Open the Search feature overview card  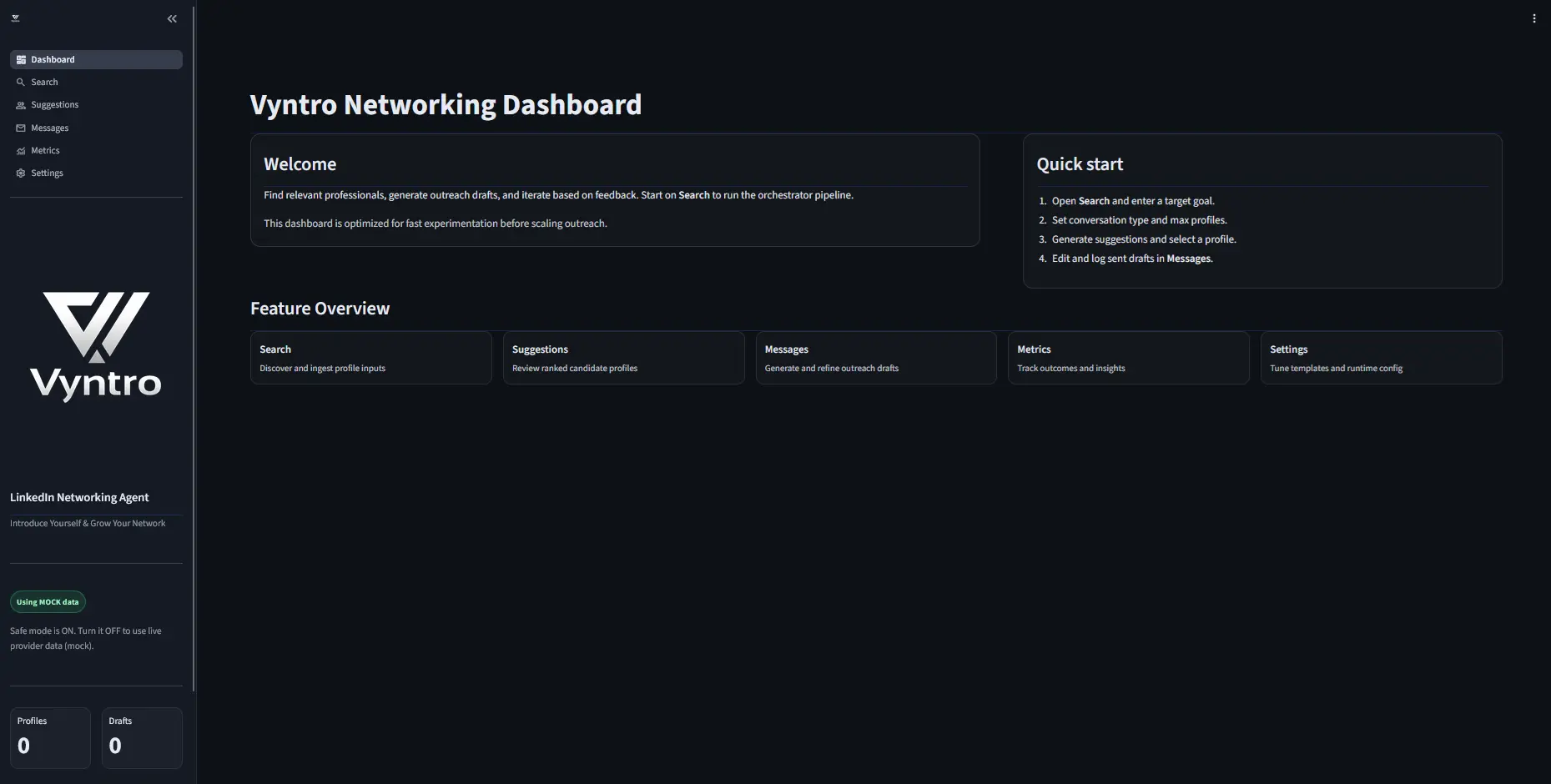click(370, 358)
